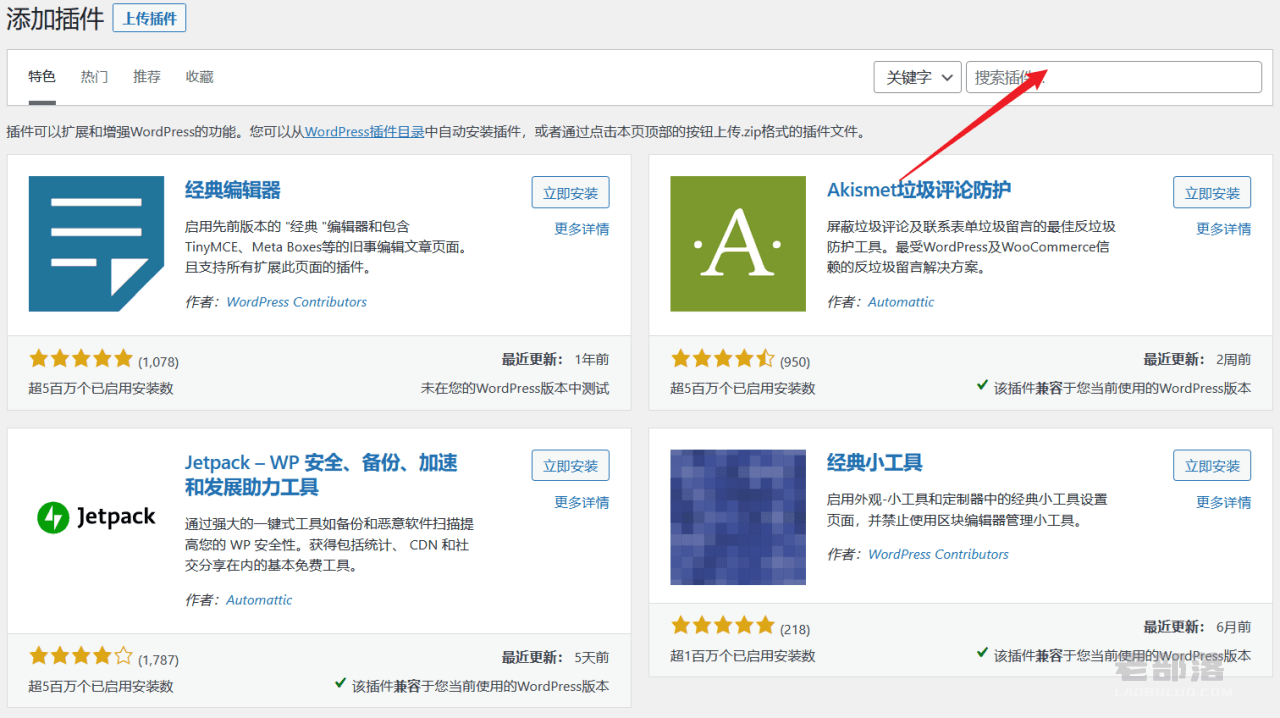The width and height of the screenshot is (1280, 718).
Task: Install the Jetpack plugin
Action: 570,466
